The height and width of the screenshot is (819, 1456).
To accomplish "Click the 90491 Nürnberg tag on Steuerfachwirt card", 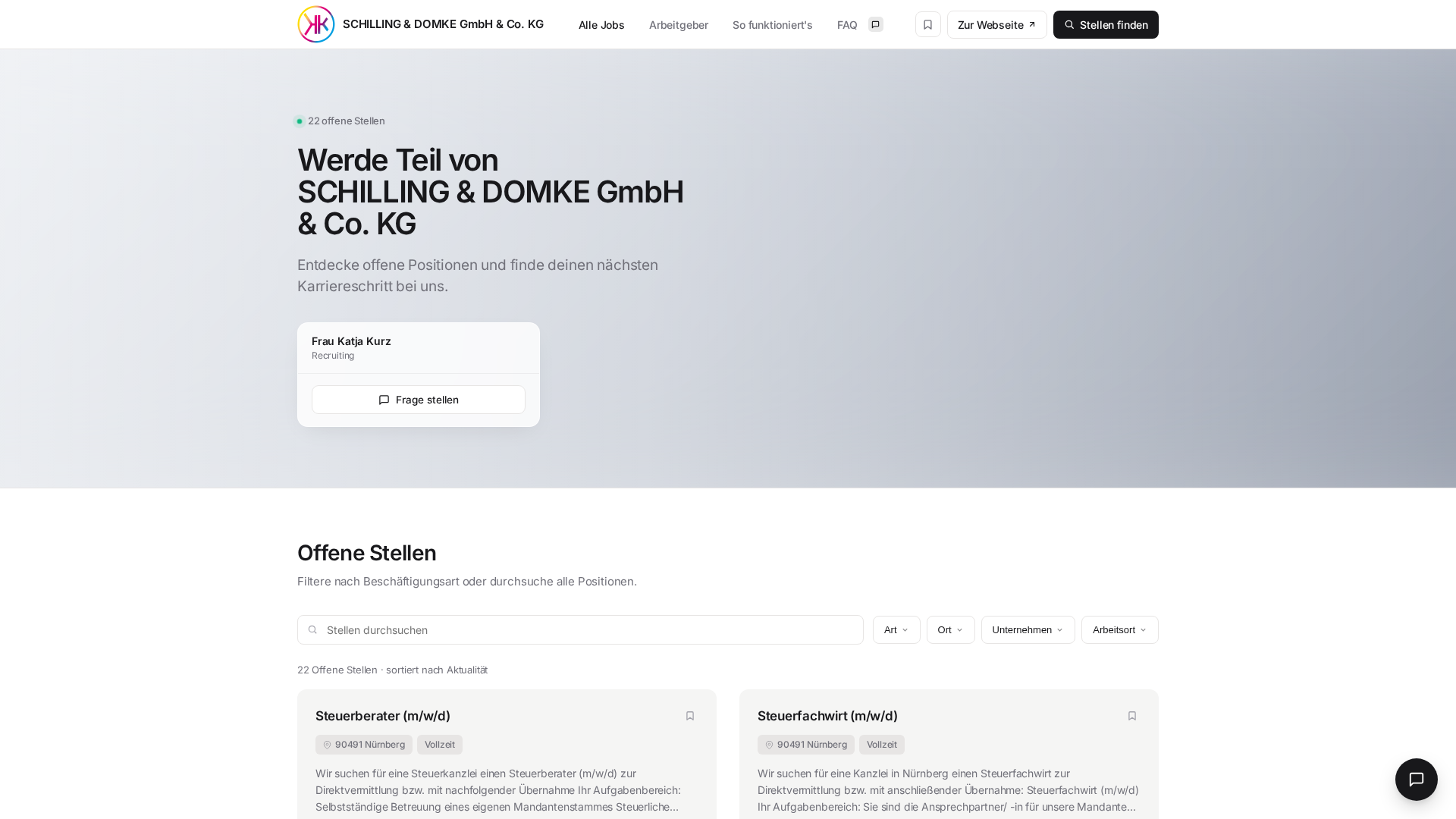I will pos(806,745).
